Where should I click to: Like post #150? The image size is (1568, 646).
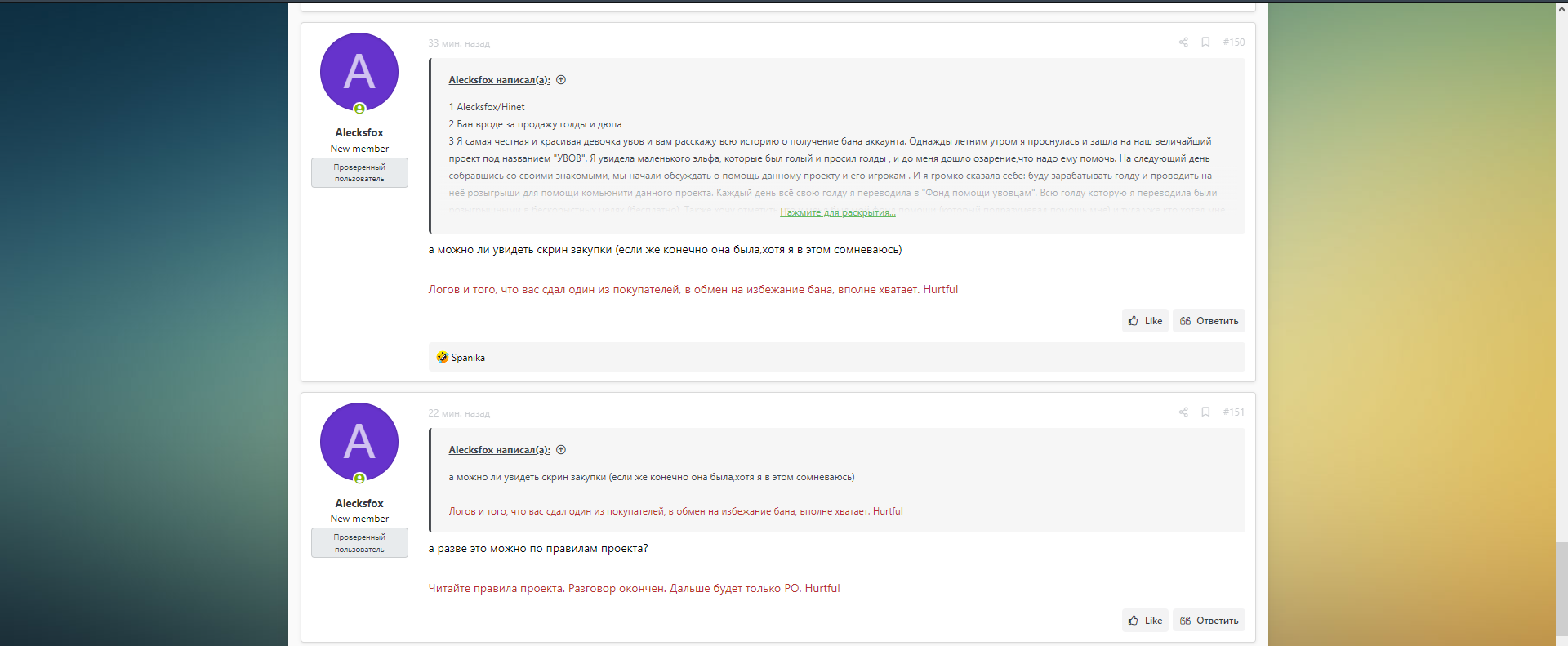[x=1145, y=321]
